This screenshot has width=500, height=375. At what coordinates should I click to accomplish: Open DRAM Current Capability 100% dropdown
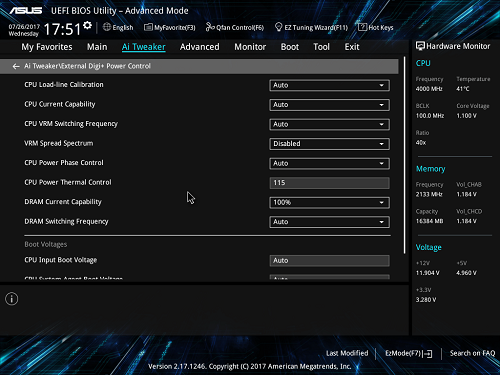click(329, 202)
